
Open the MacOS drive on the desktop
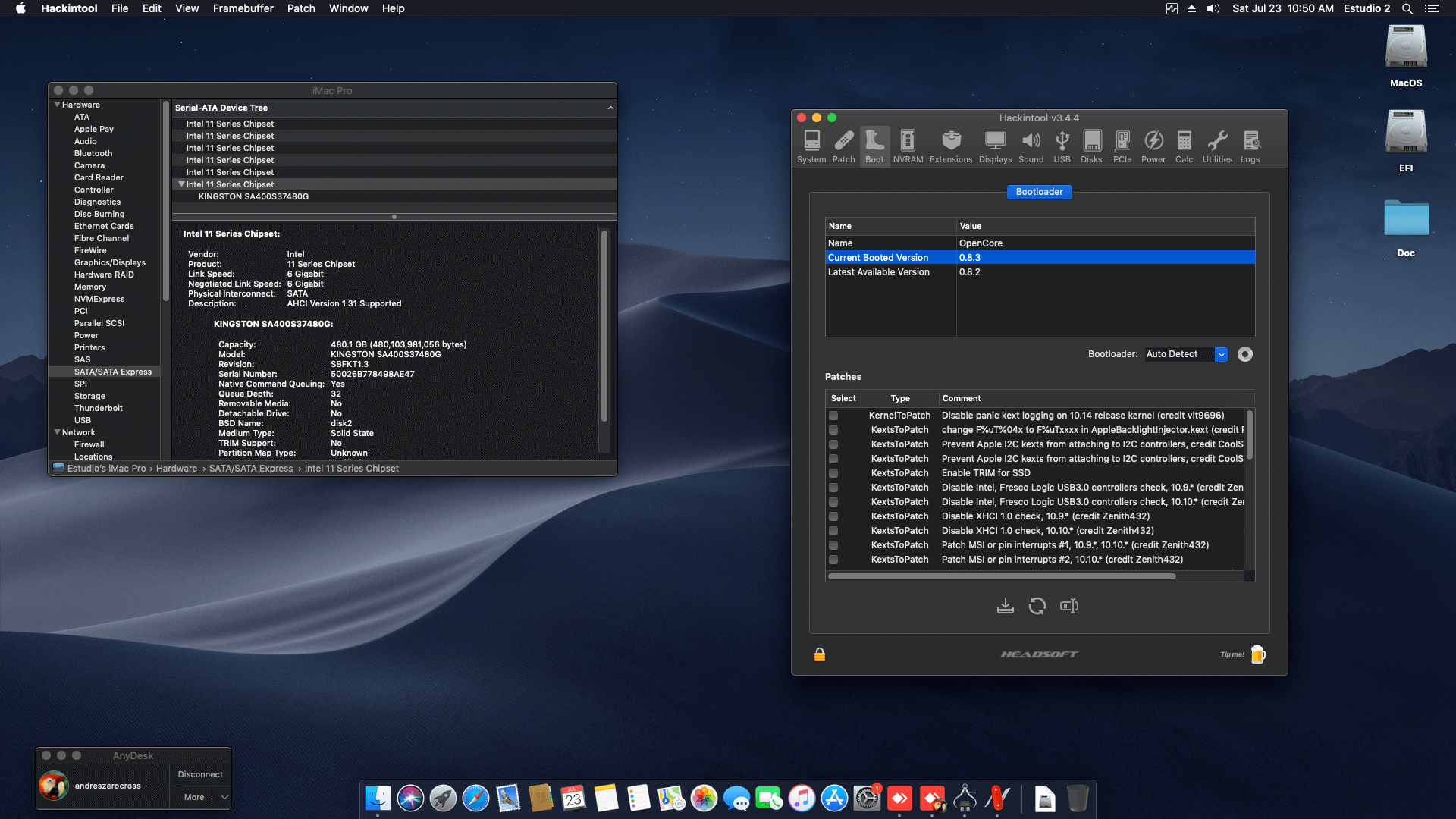pos(1406,47)
